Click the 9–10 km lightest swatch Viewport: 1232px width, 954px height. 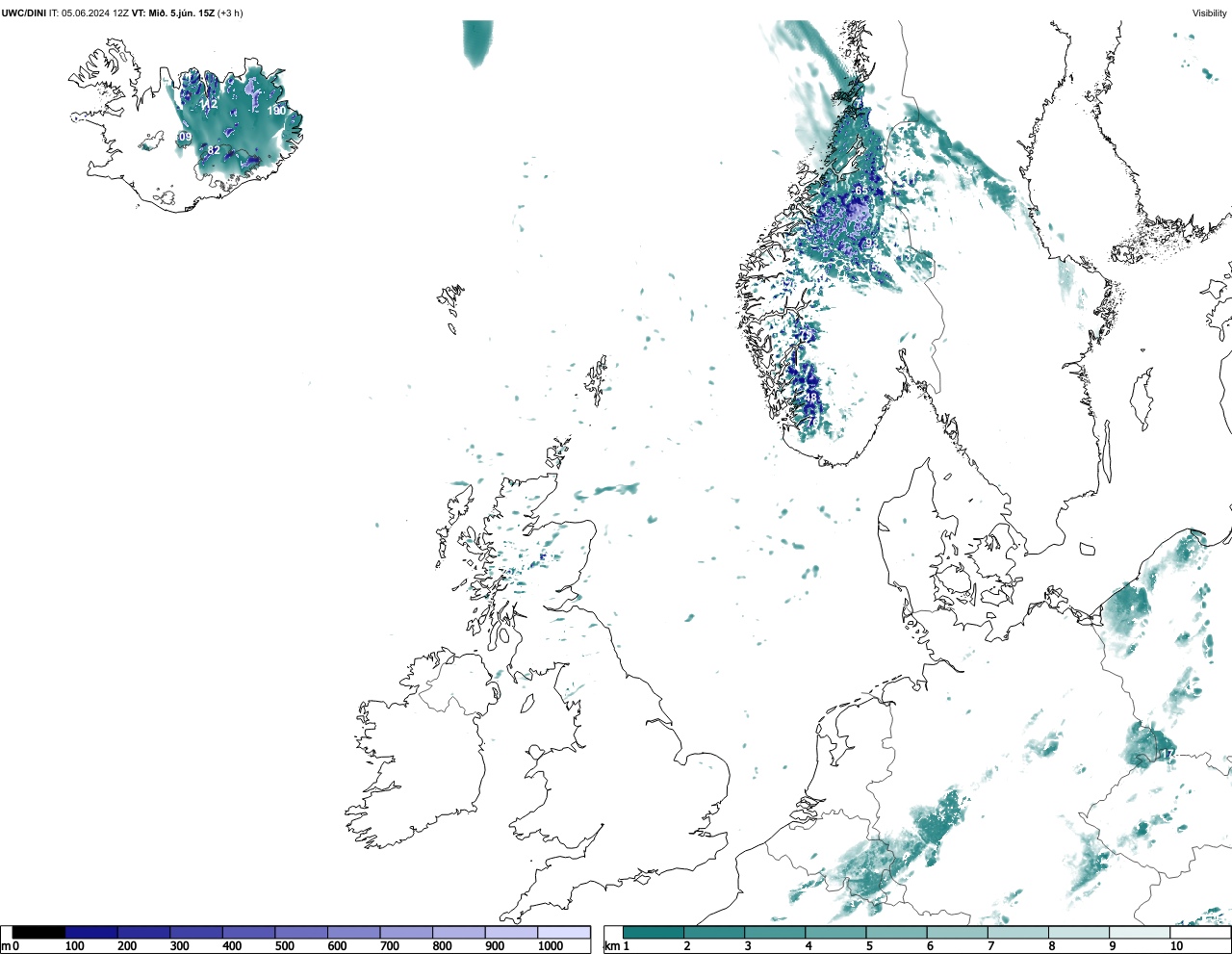click(x=1139, y=933)
